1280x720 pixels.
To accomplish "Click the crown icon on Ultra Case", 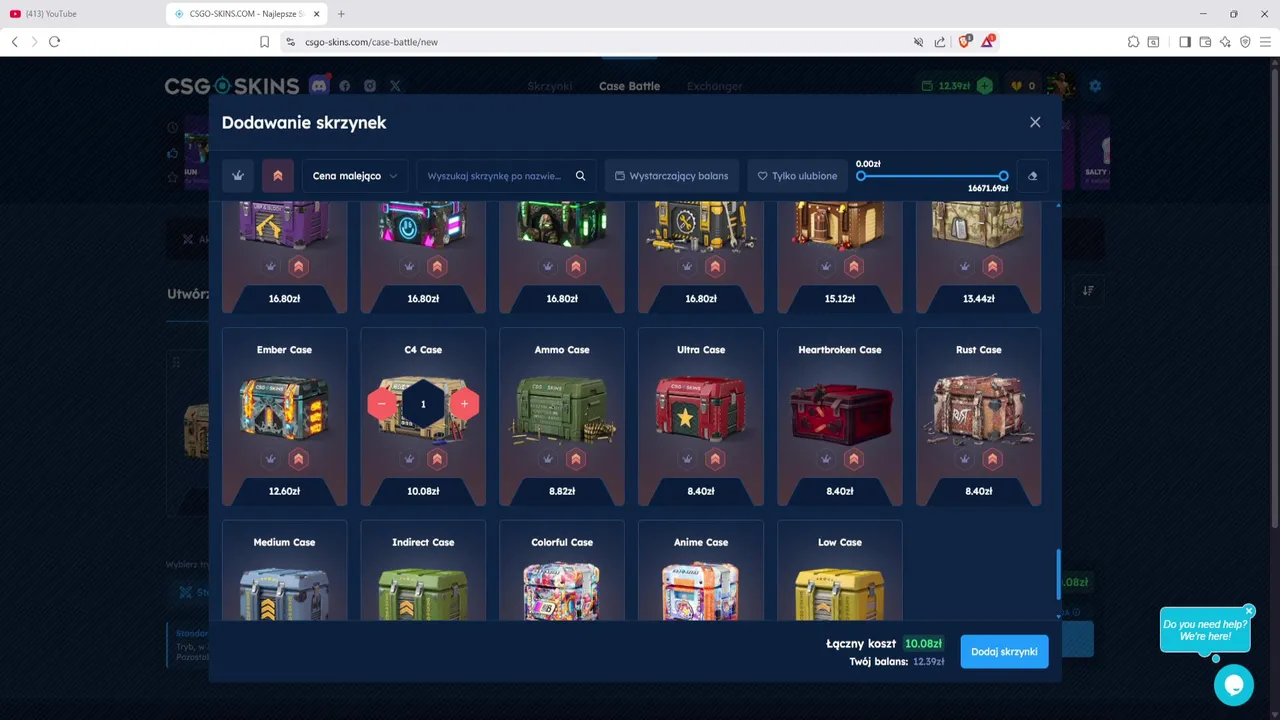I will [x=687, y=459].
